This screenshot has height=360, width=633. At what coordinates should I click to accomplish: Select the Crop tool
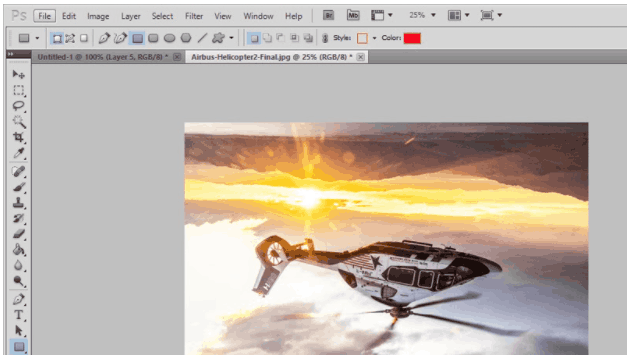19,137
